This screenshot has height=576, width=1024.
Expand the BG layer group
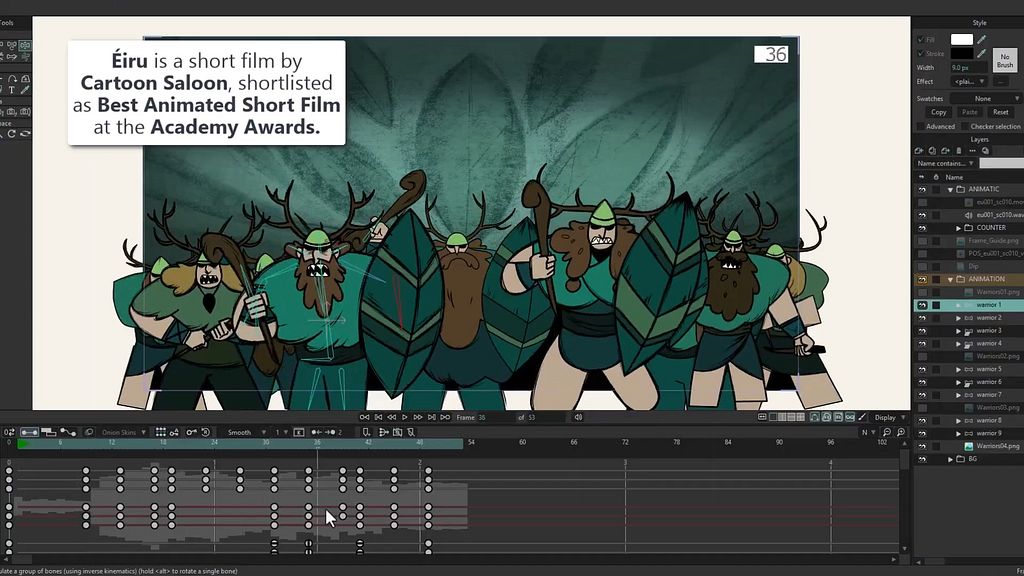pos(950,459)
